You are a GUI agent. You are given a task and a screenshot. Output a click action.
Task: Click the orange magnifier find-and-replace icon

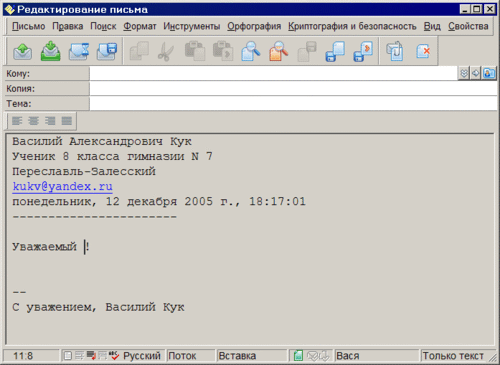279,51
